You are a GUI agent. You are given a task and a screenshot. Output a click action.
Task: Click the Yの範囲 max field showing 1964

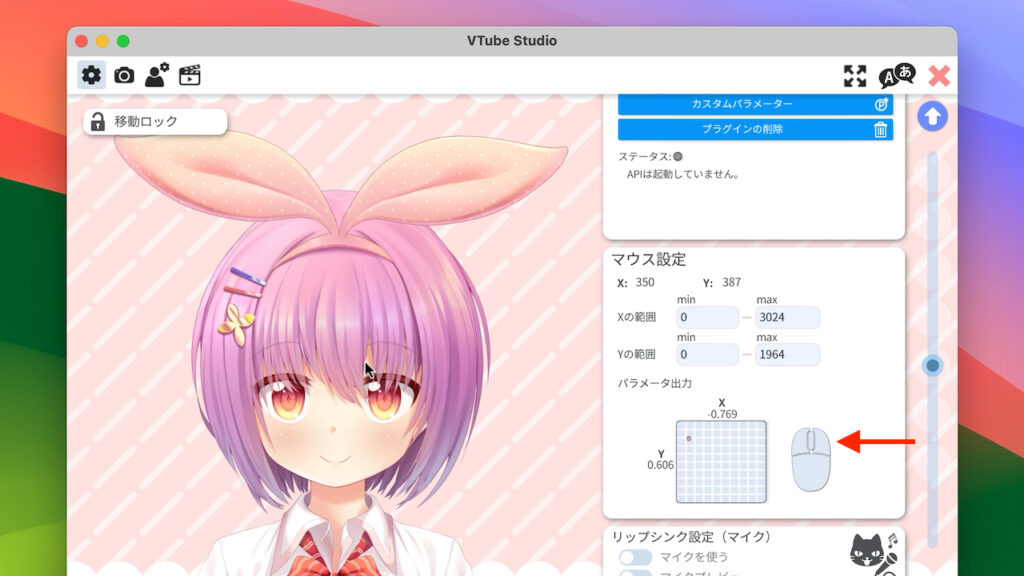click(787, 355)
